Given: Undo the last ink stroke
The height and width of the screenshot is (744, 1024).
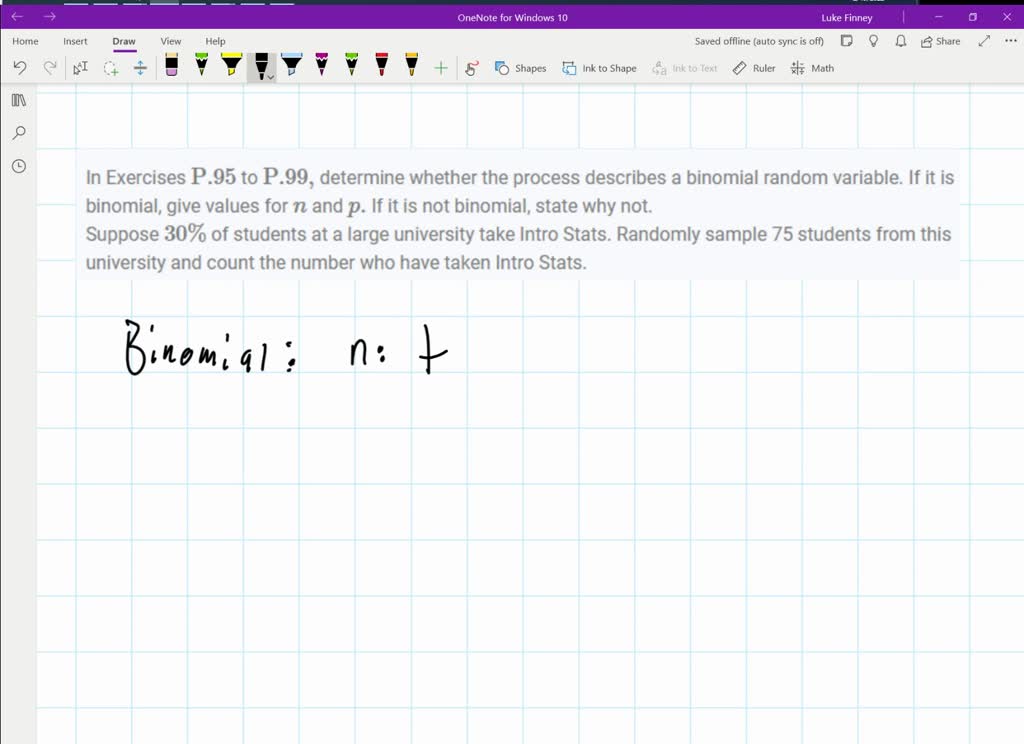Looking at the screenshot, I should pyautogui.click(x=20, y=67).
